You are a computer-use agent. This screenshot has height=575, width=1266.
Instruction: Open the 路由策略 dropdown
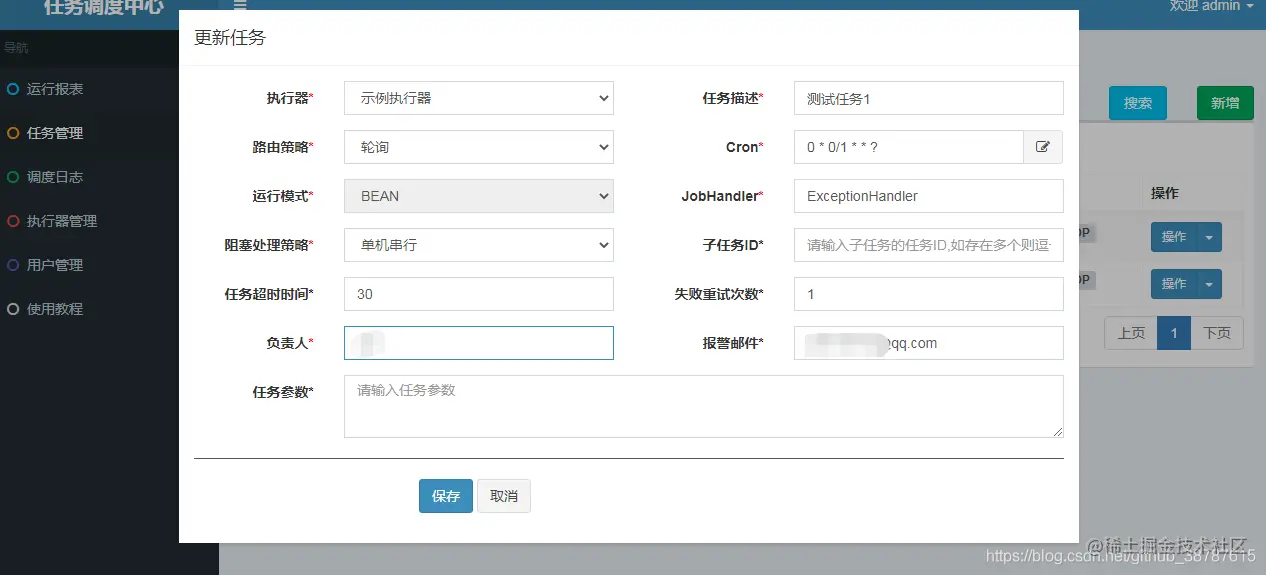click(x=479, y=147)
